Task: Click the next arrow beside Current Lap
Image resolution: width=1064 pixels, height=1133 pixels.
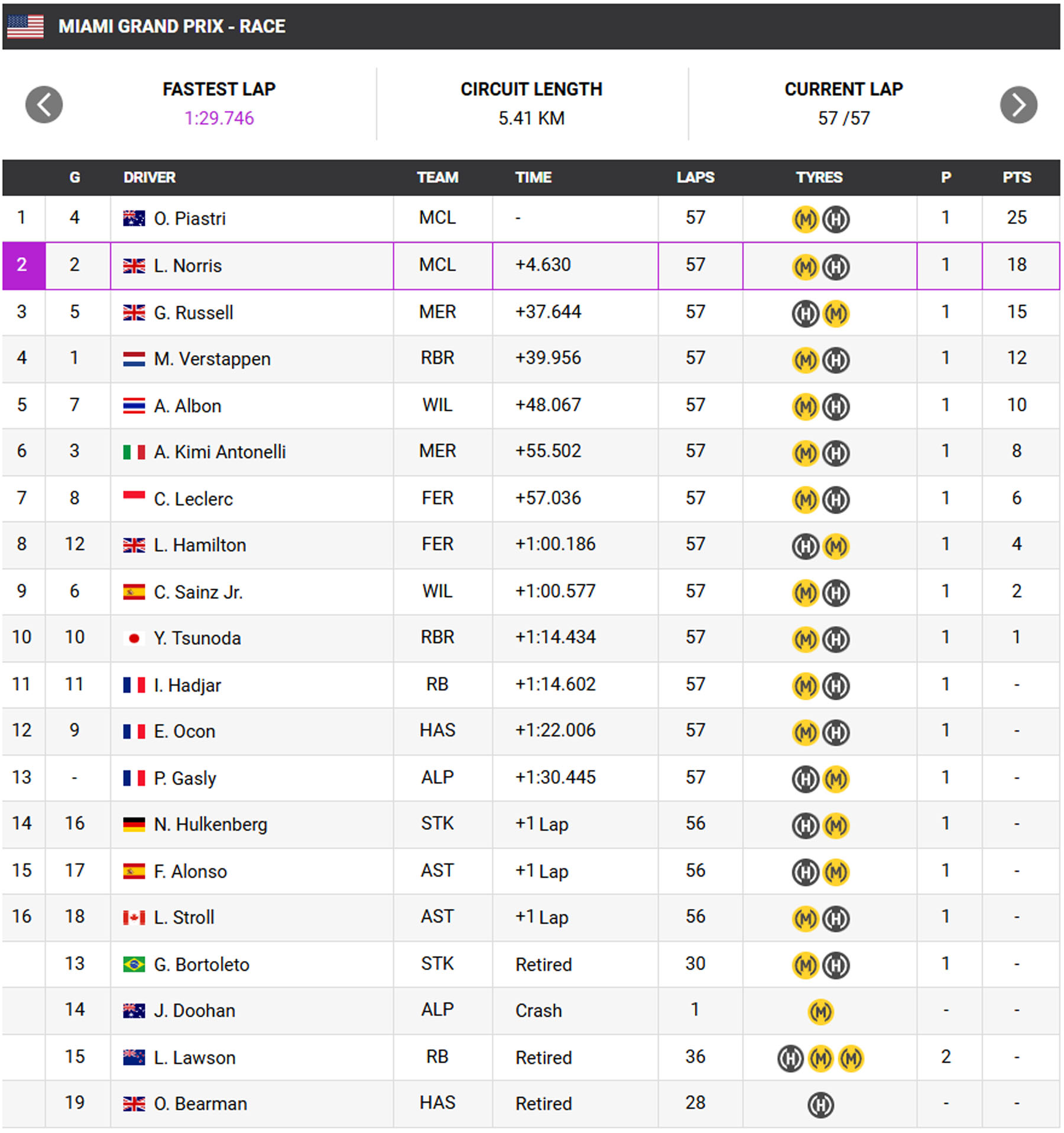Action: (x=1018, y=105)
